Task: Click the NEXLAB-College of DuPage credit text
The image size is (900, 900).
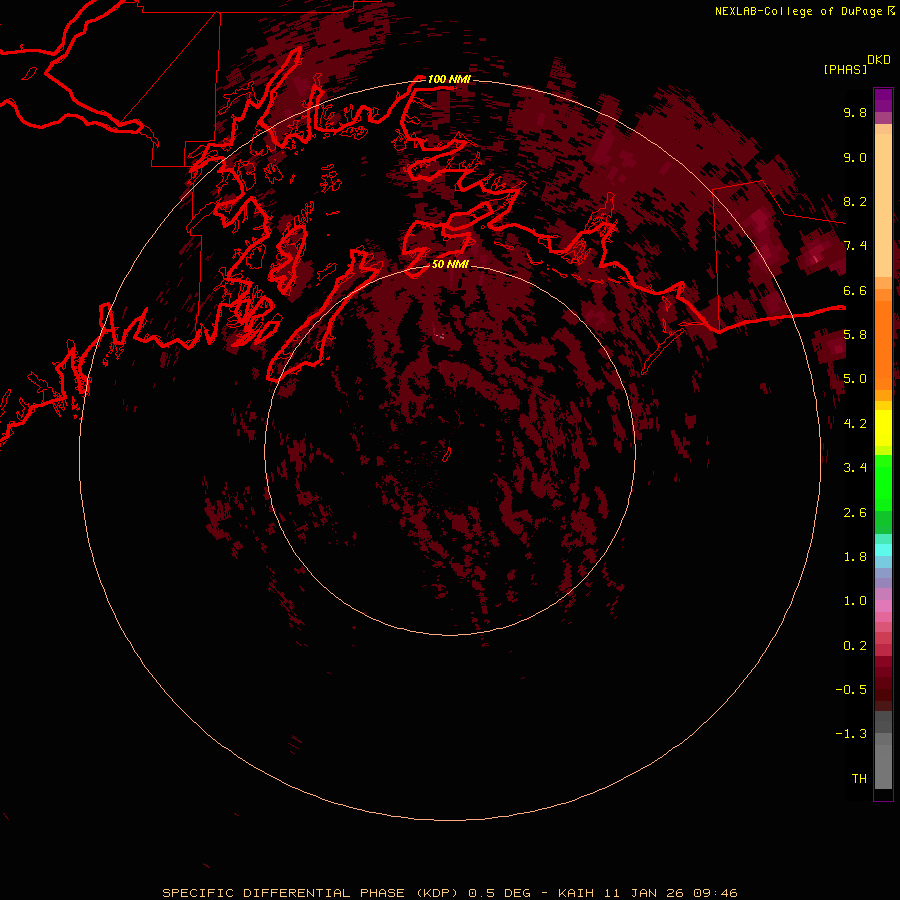Action: point(798,11)
